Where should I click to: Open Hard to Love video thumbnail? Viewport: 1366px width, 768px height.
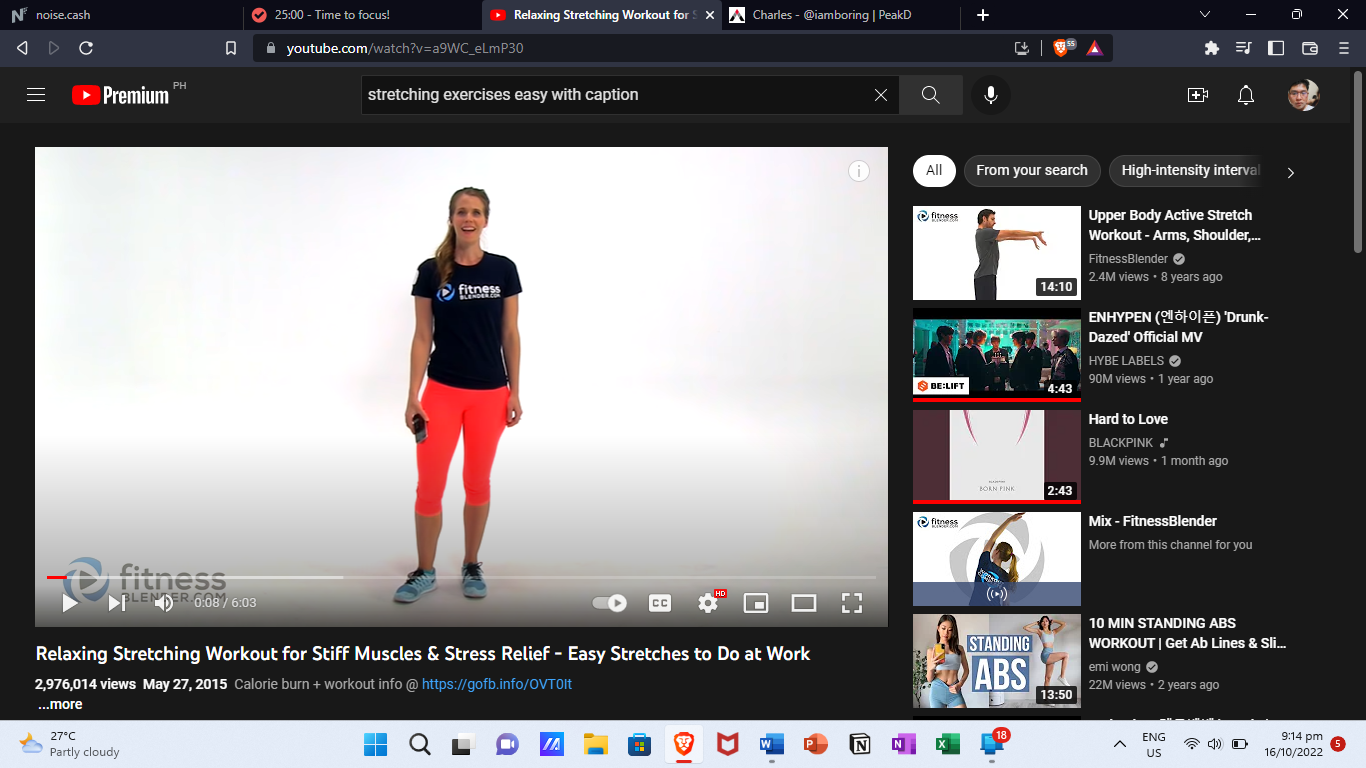(x=997, y=457)
